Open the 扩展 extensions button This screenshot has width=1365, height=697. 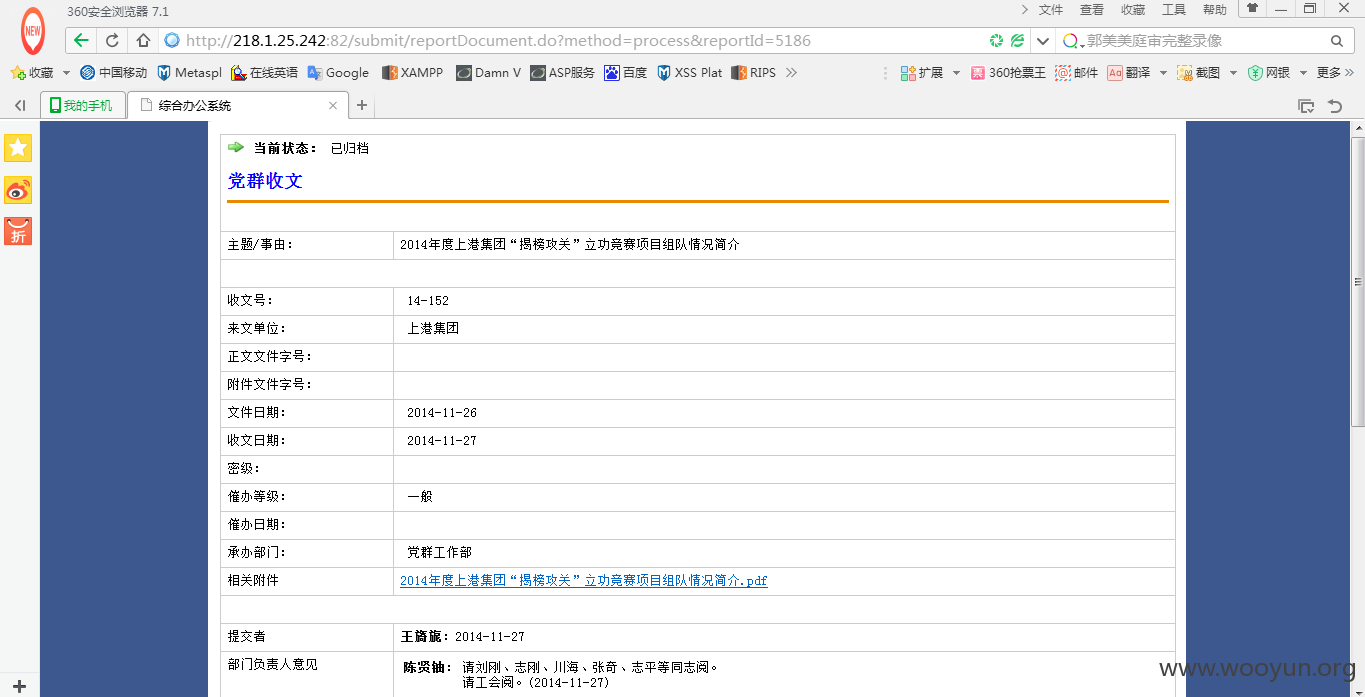(922, 73)
